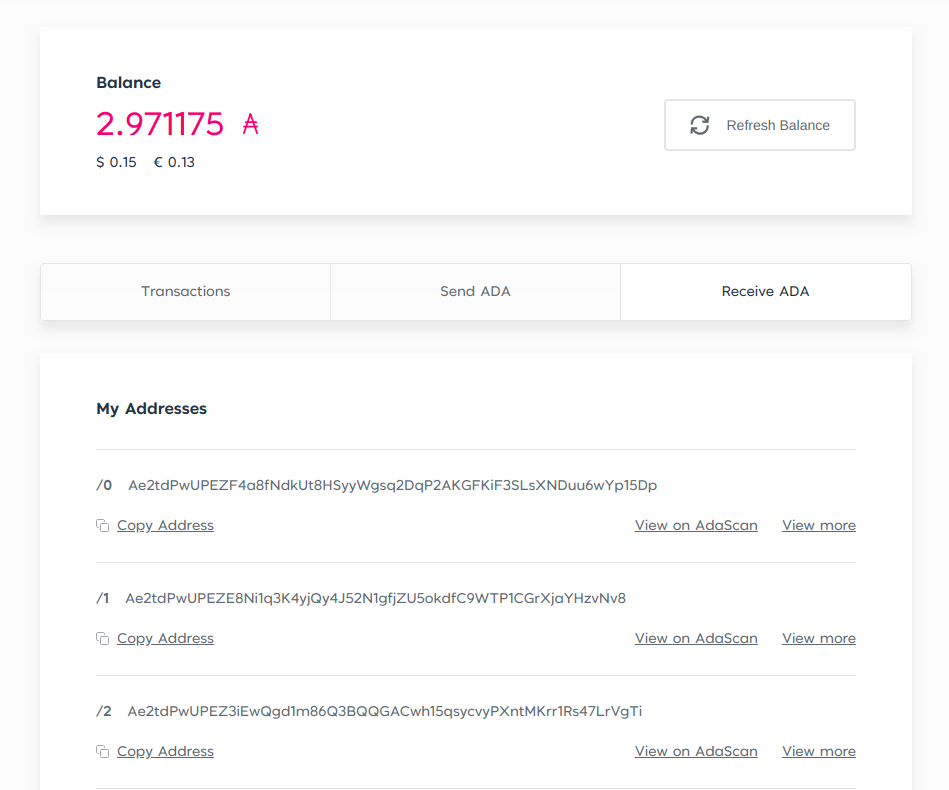Viewport: 949px width, 790px height.
Task: Click the copy icon for address /1
Action: coord(102,639)
